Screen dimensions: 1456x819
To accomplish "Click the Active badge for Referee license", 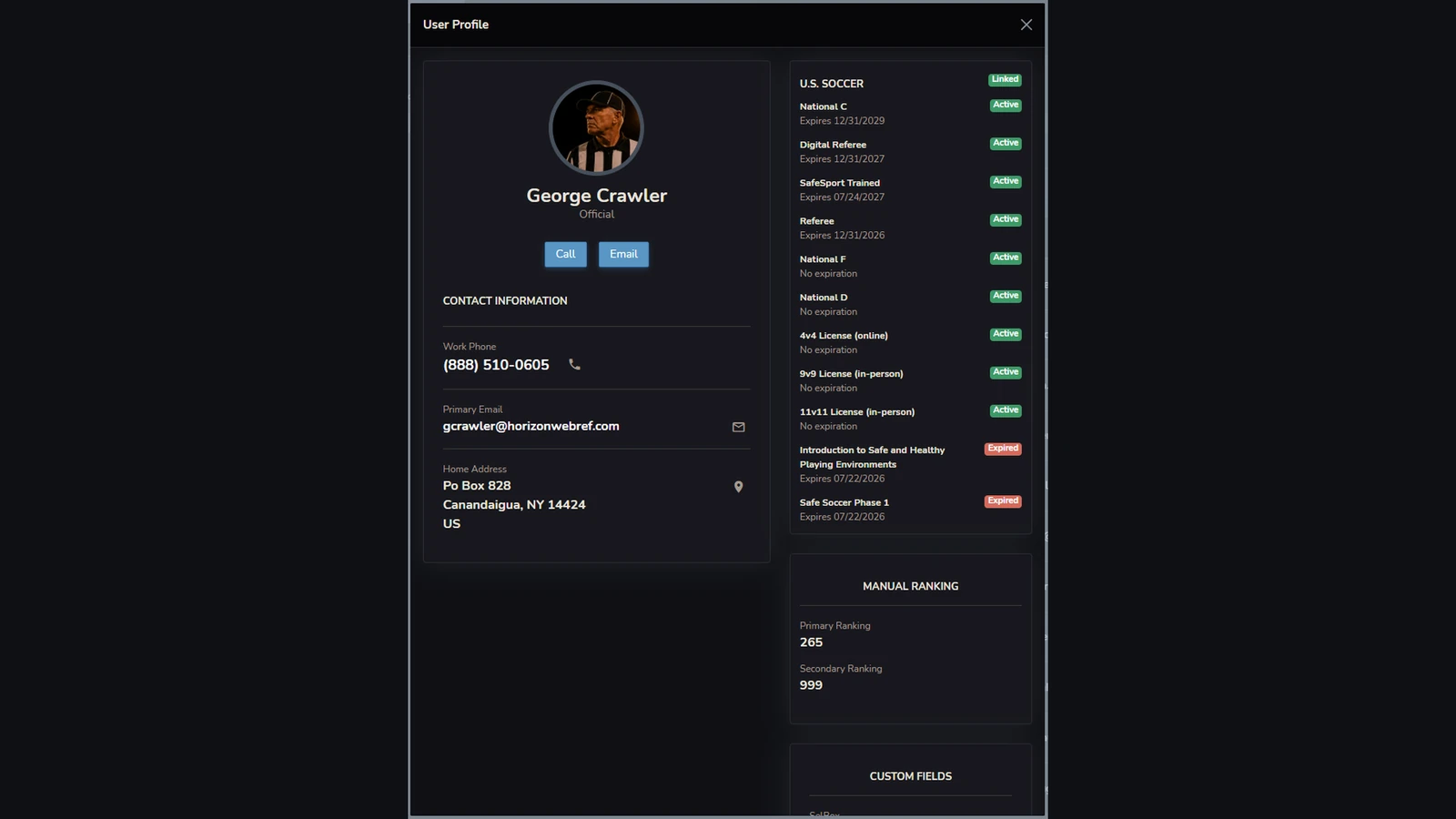I will pyautogui.click(x=1006, y=220).
